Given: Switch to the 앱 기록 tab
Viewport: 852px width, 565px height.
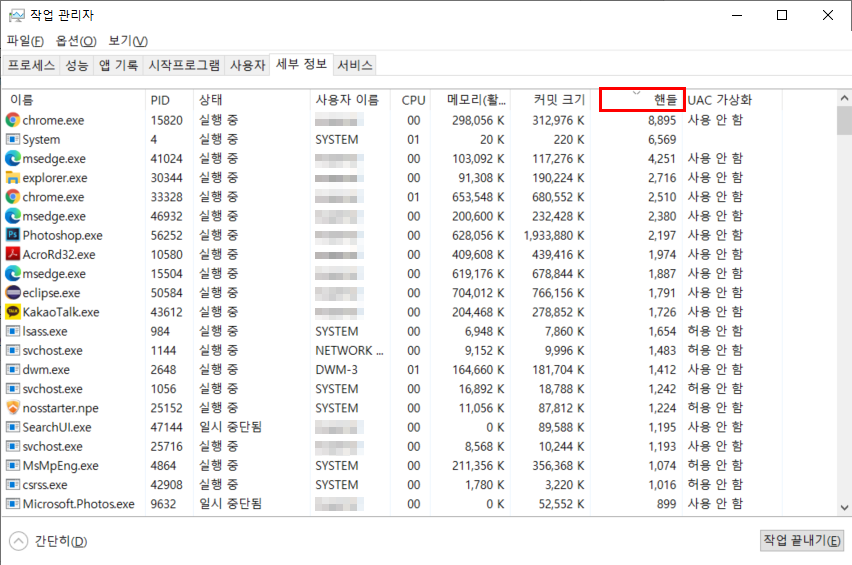Looking at the screenshot, I should [118, 65].
